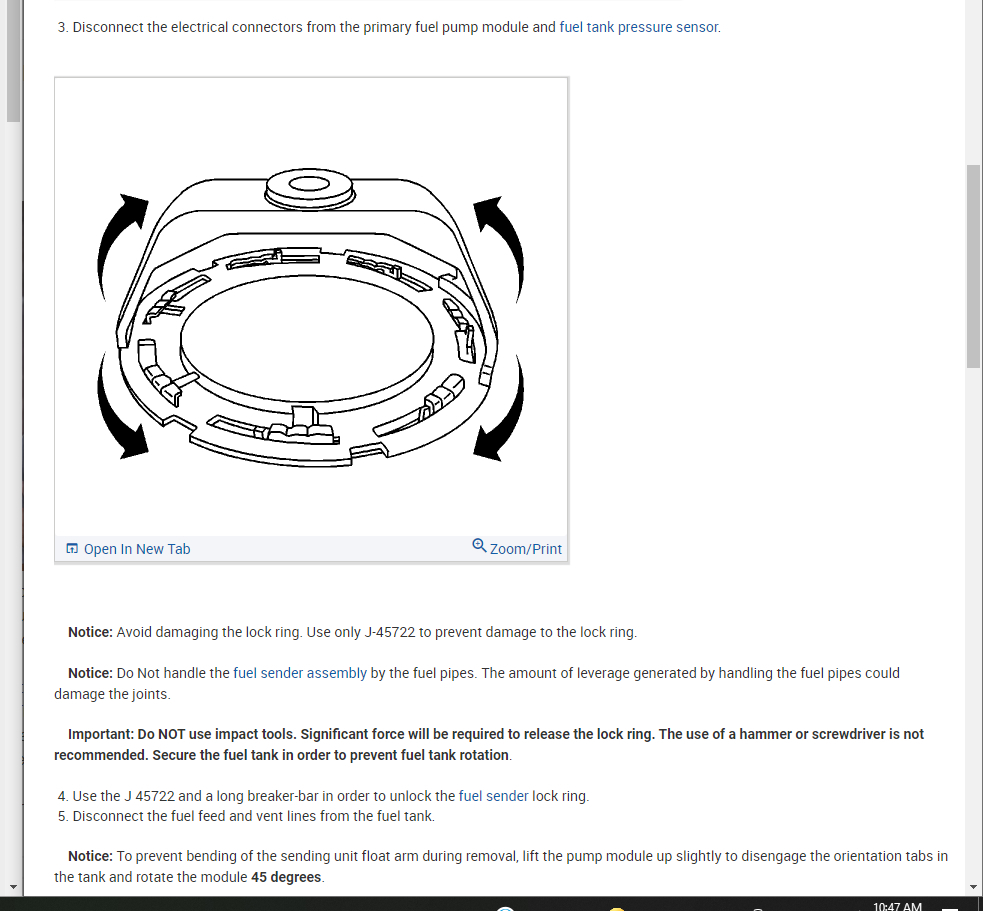983x911 pixels.
Task: Click the right scrollbar track below the thumb
Action: [x=973, y=624]
